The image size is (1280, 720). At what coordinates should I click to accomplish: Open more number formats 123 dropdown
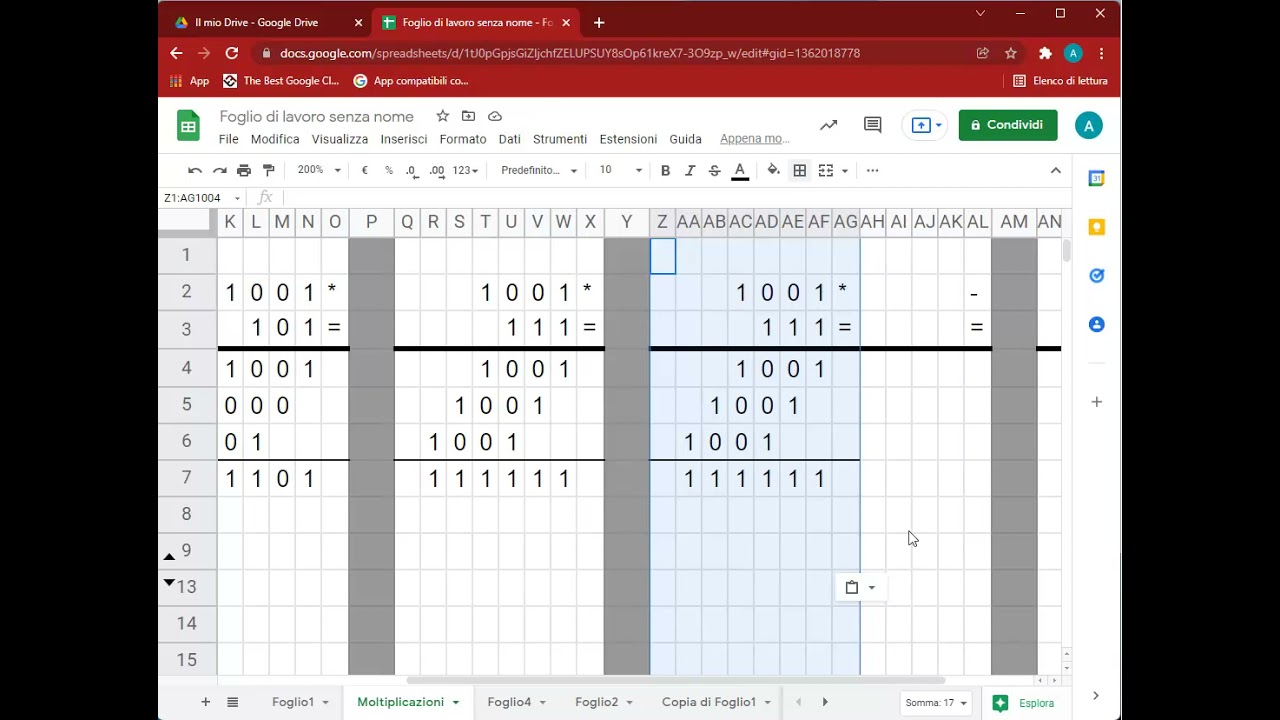pyautogui.click(x=465, y=171)
